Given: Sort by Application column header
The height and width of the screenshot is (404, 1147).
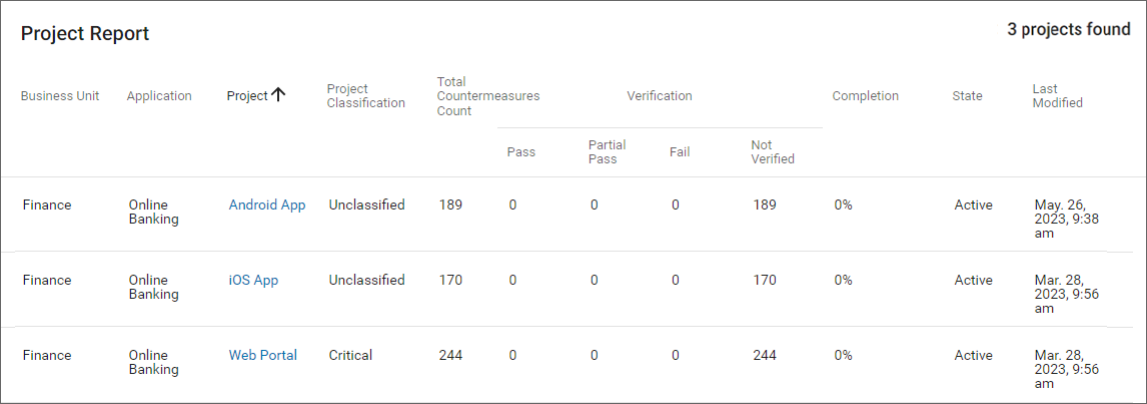Looking at the screenshot, I should [159, 96].
